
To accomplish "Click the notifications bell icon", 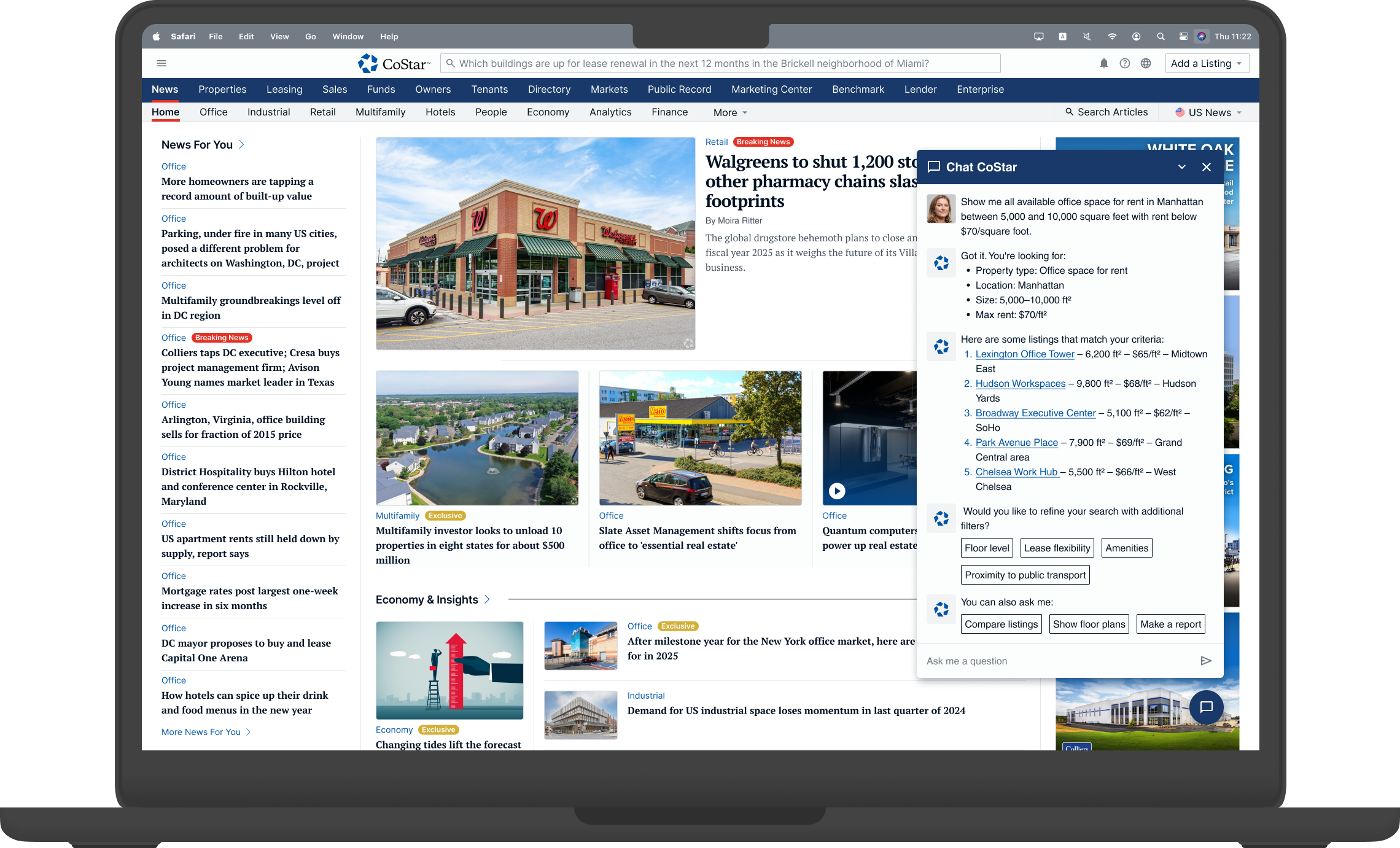I will coord(1103,63).
